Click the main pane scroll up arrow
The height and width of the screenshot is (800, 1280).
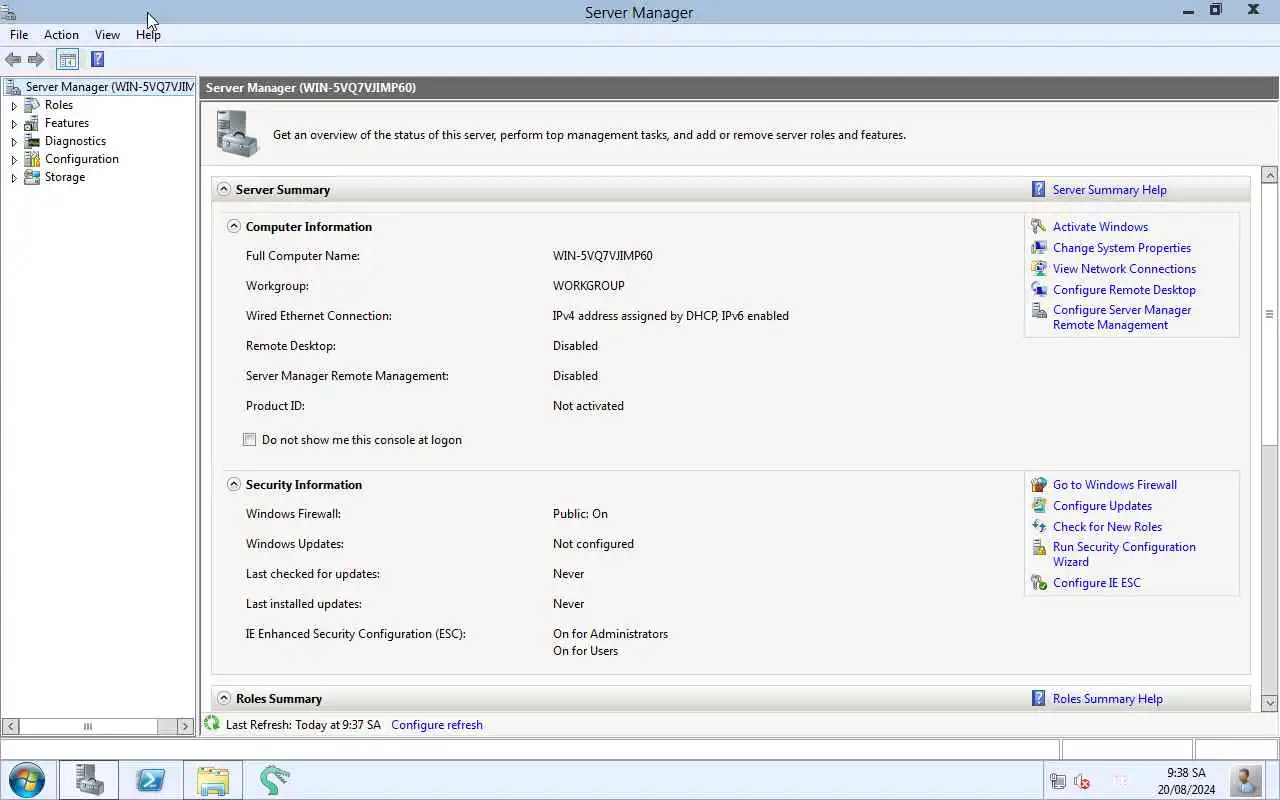(x=1270, y=175)
